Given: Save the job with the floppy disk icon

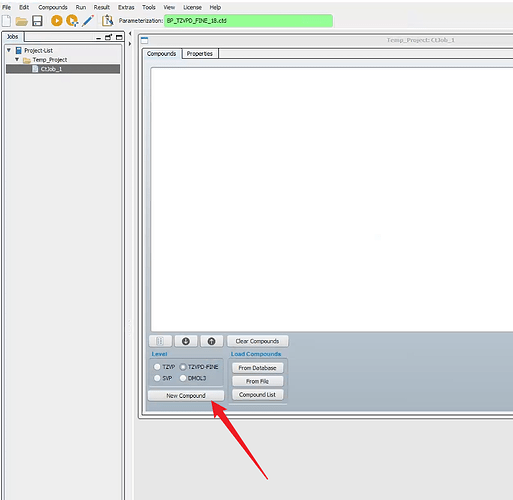Looking at the screenshot, I should coord(37,21).
